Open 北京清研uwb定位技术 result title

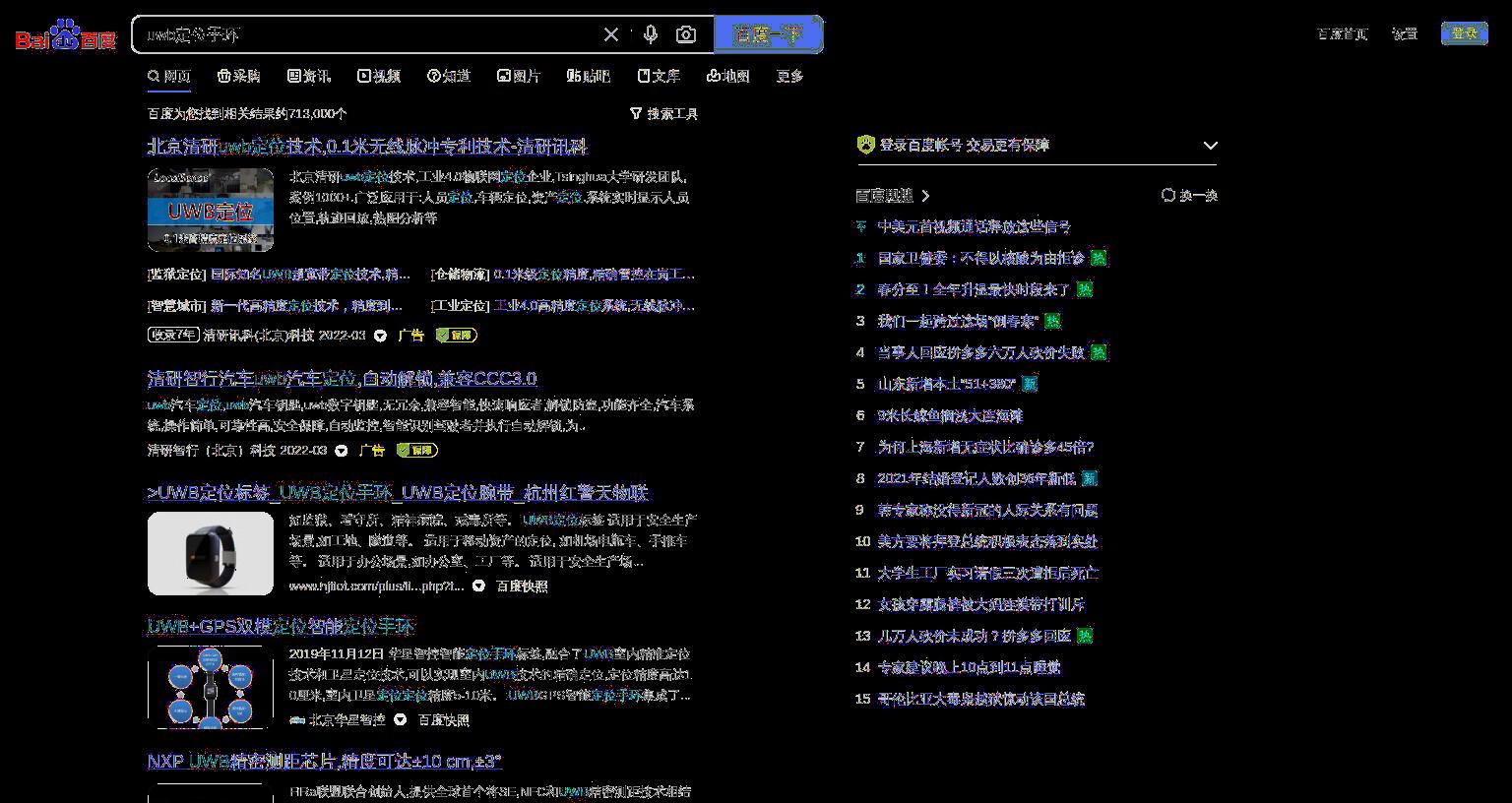pos(367,147)
